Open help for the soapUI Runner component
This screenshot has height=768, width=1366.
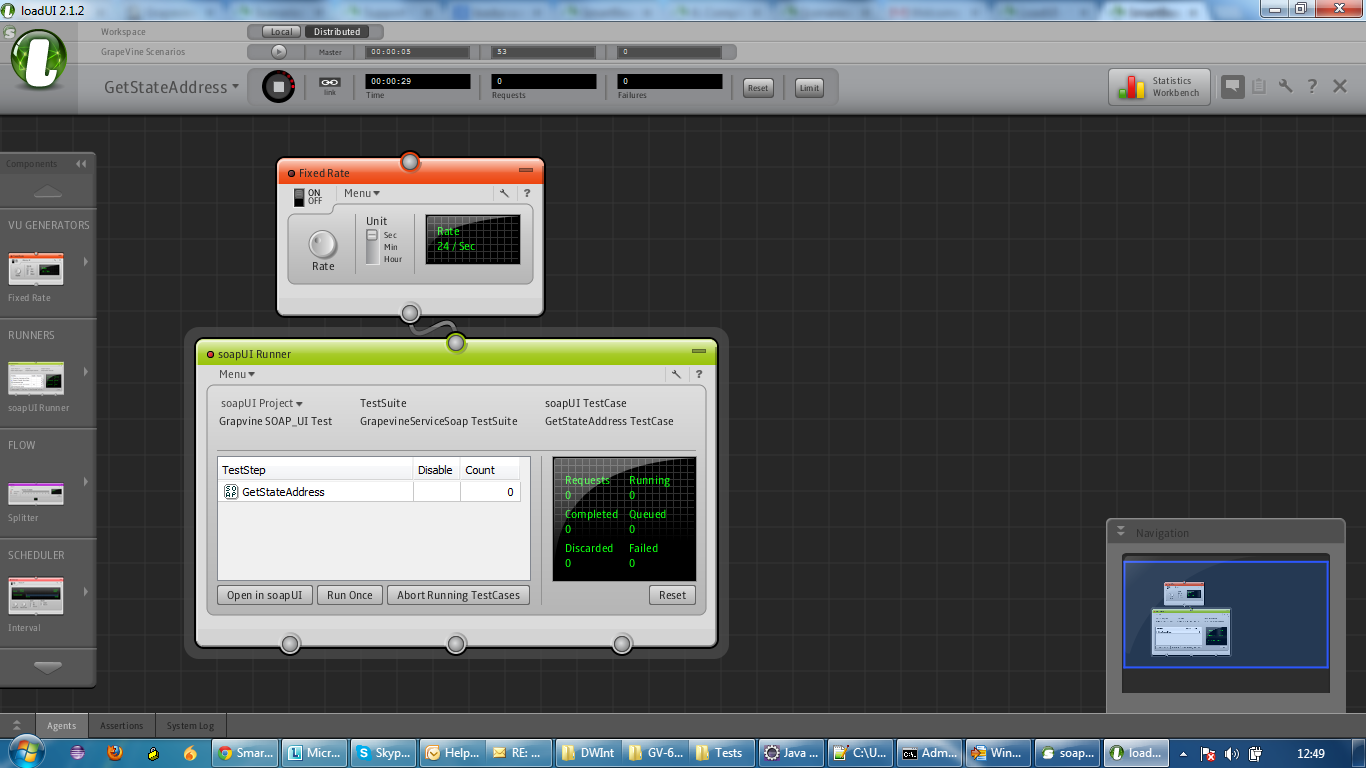(x=698, y=375)
